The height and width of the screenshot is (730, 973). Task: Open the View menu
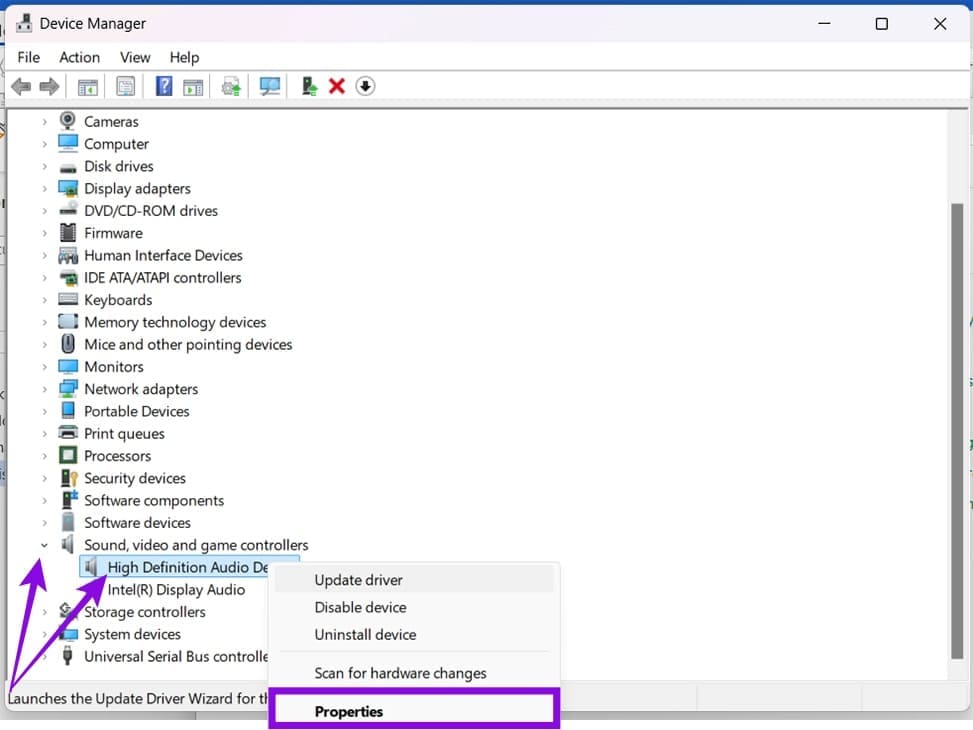click(135, 57)
